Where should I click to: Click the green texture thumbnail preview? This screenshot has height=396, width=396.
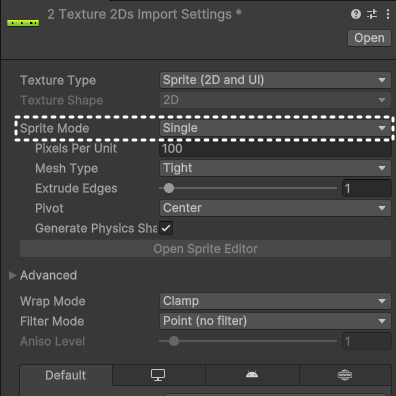click(23, 23)
